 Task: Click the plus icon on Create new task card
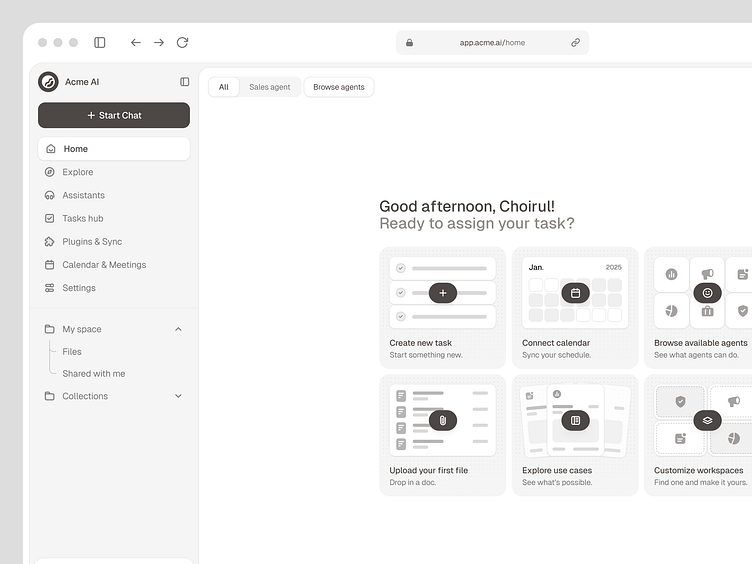(x=443, y=293)
